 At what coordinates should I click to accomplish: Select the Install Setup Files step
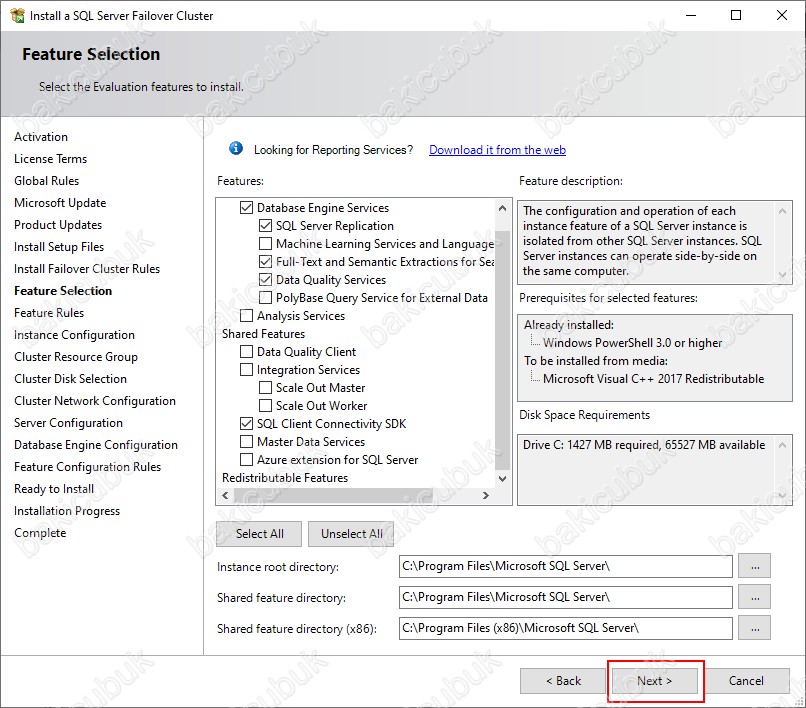click(x=59, y=247)
